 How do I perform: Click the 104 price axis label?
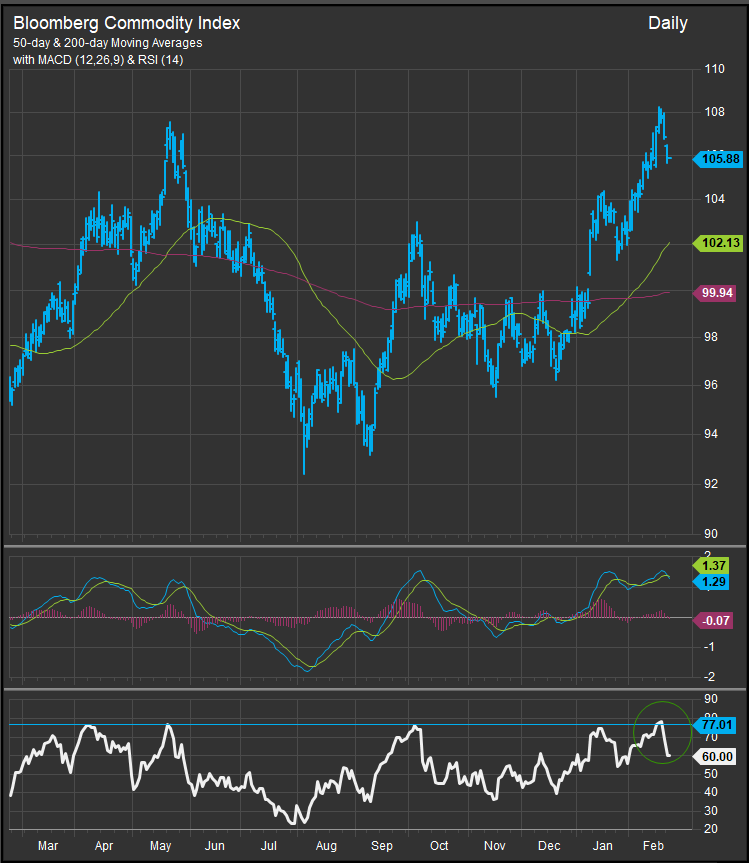coord(715,199)
